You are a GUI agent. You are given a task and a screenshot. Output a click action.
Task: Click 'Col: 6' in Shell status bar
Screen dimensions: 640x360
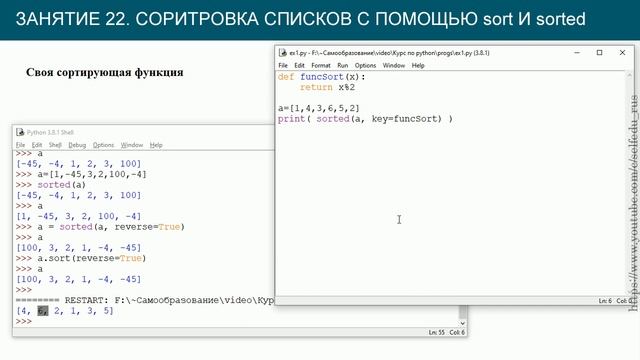pos(457,332)
